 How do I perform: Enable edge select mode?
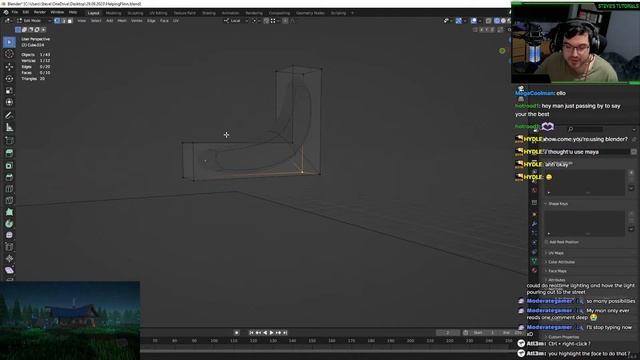tap(63, 20)
